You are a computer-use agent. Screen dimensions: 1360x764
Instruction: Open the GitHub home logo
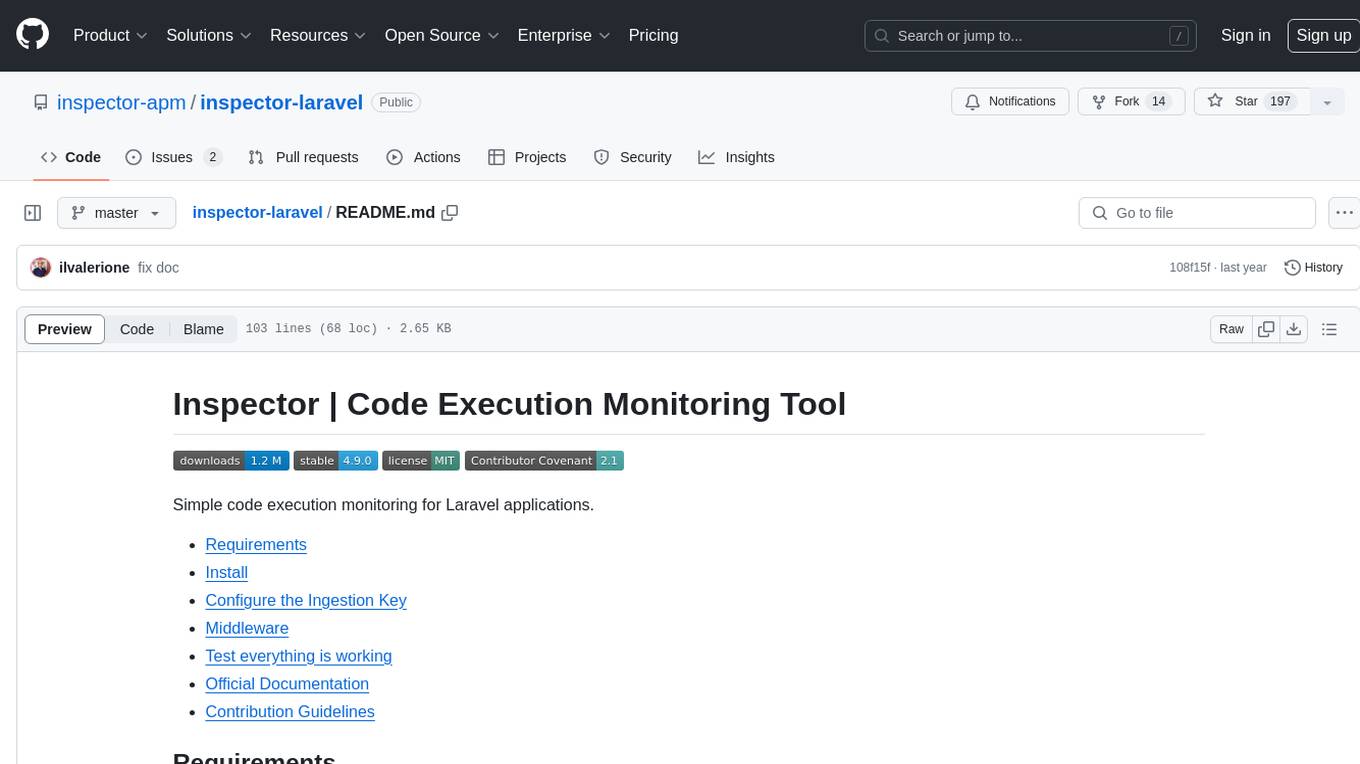(32, 35)
